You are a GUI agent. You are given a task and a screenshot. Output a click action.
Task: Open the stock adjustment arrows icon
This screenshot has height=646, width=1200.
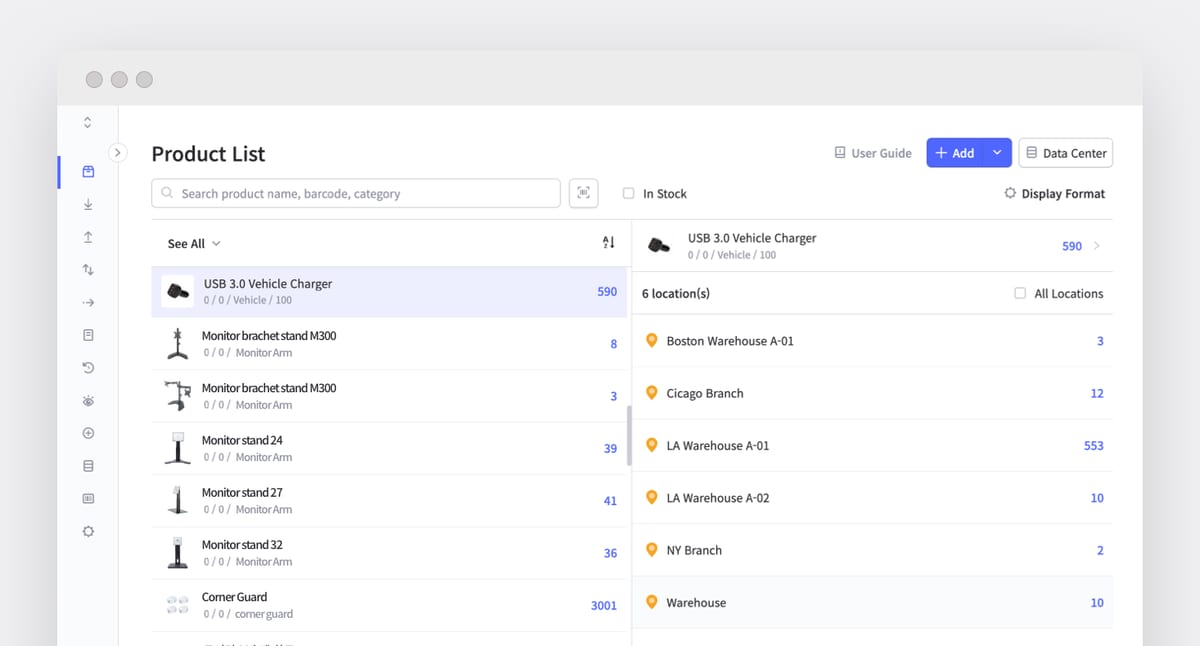[88, 269]
